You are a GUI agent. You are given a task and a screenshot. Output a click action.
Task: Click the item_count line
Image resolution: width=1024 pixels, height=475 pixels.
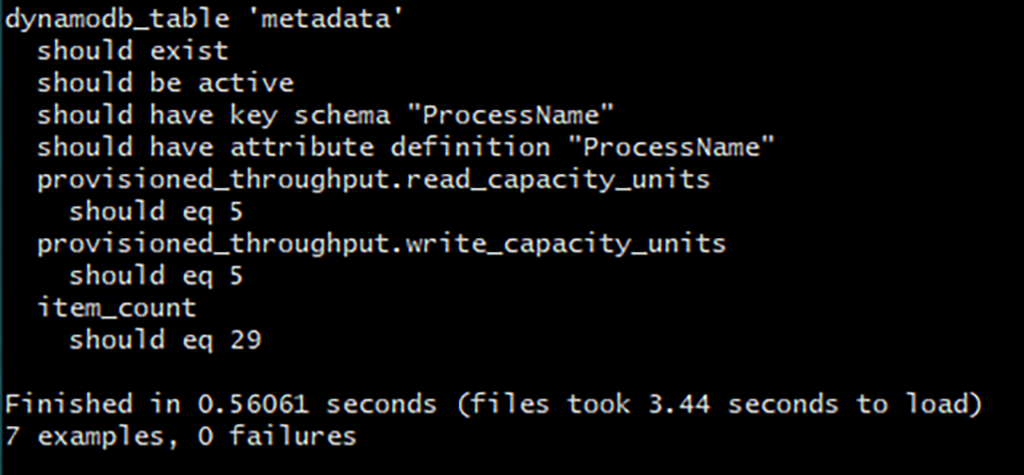117,307
